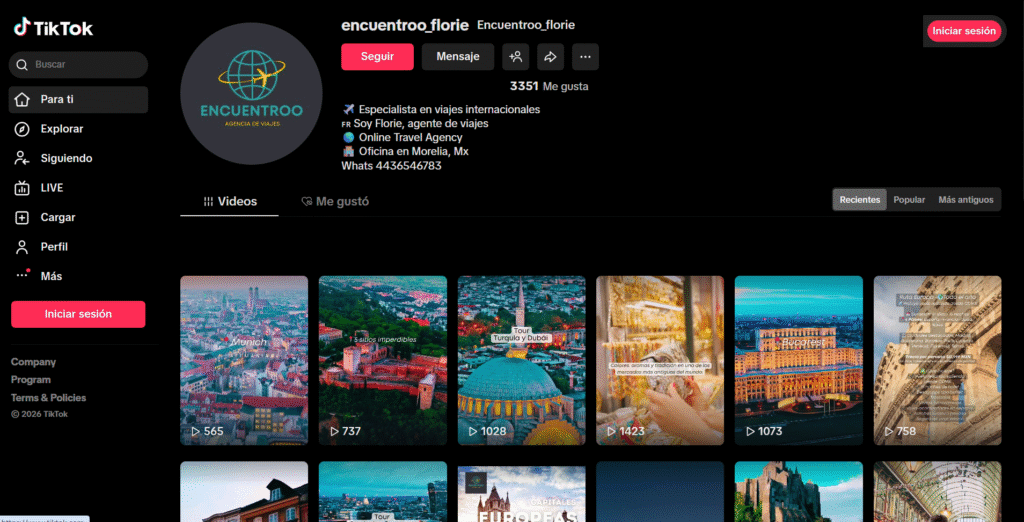Select the Recientes sort option
Screen dimensions: 1024x522
859,200
